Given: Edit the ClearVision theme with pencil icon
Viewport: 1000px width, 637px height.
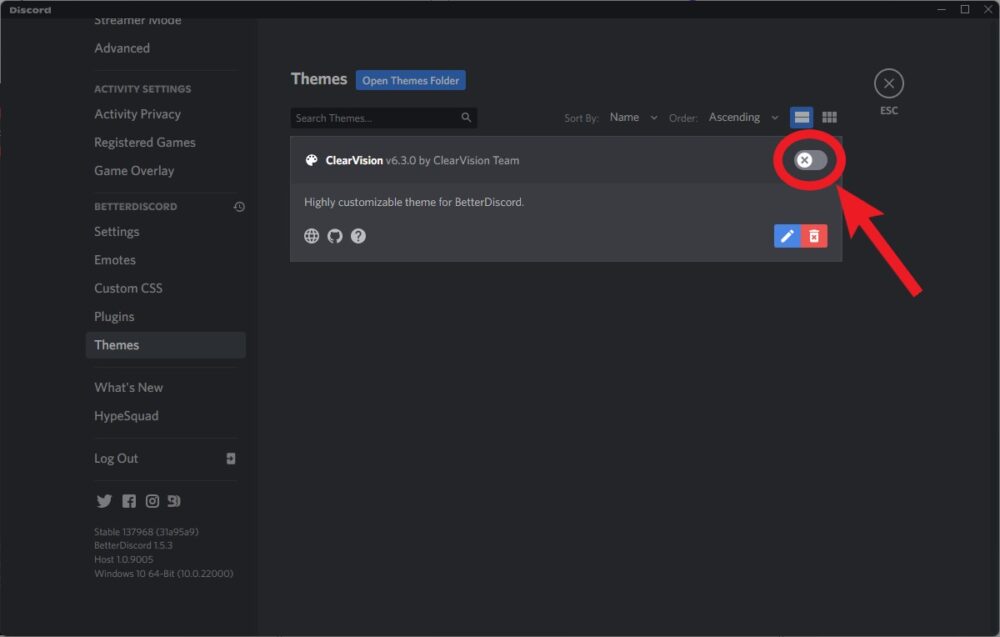Looking at the screenshot, I should 787,236.
